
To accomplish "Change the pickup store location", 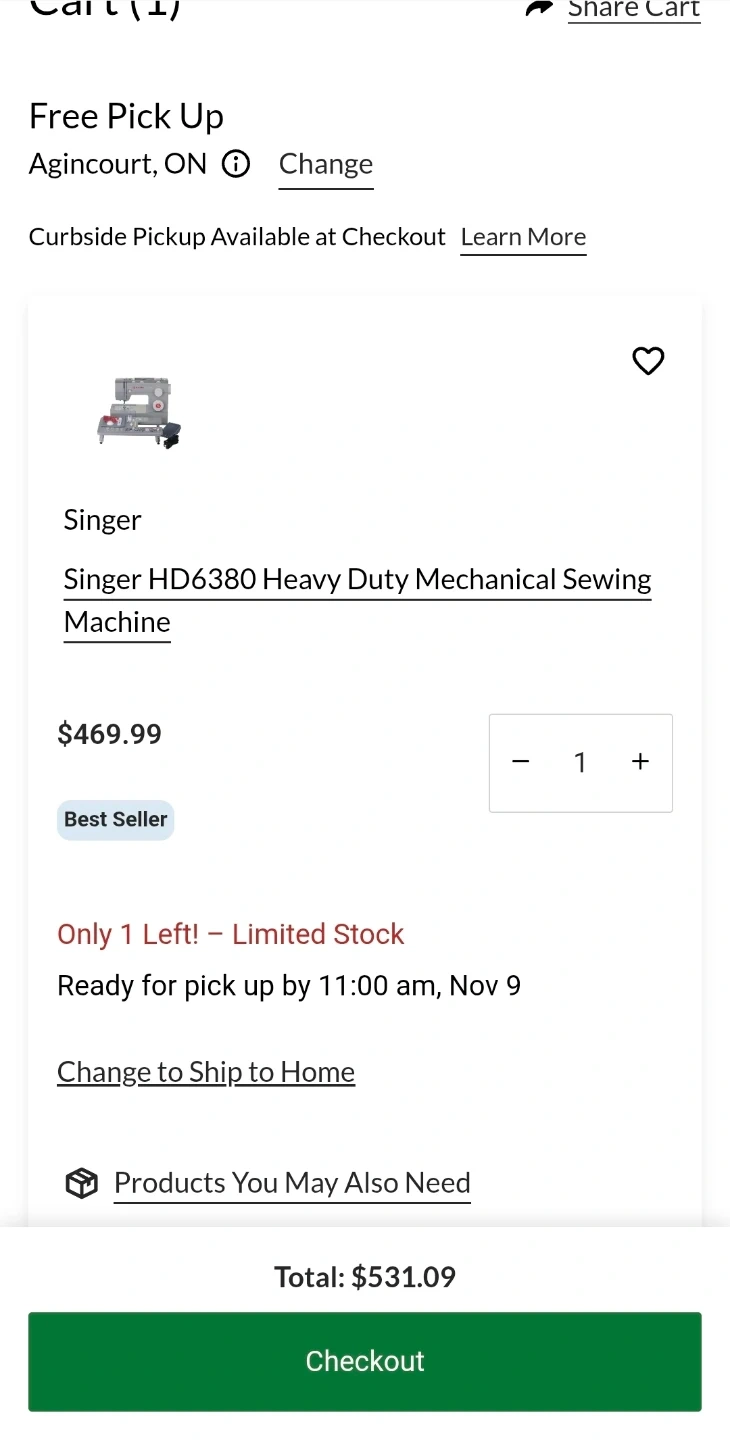I will coord(326,164).
